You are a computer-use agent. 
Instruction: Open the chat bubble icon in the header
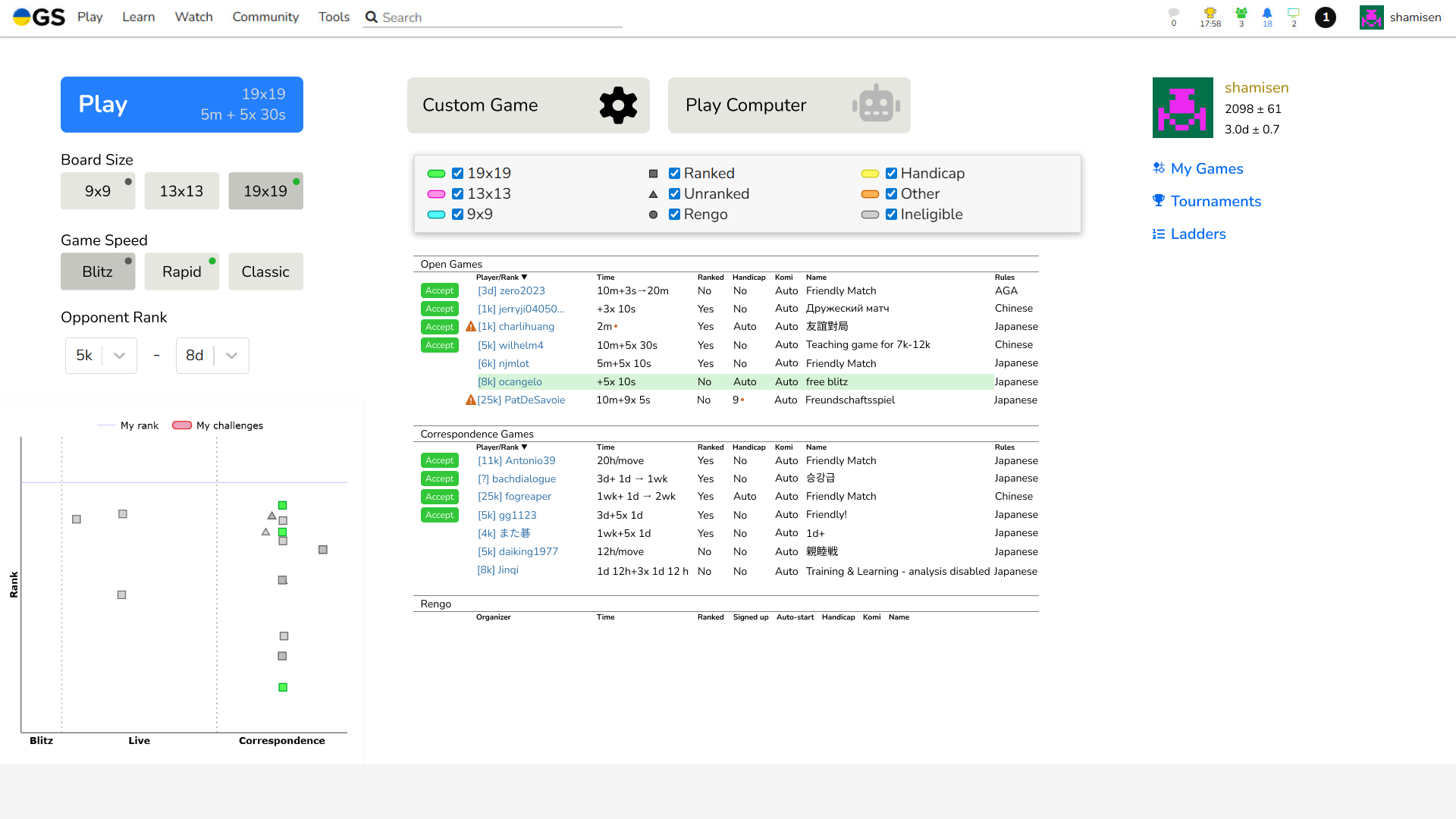pyautogui.click(x=1174, y=14)
